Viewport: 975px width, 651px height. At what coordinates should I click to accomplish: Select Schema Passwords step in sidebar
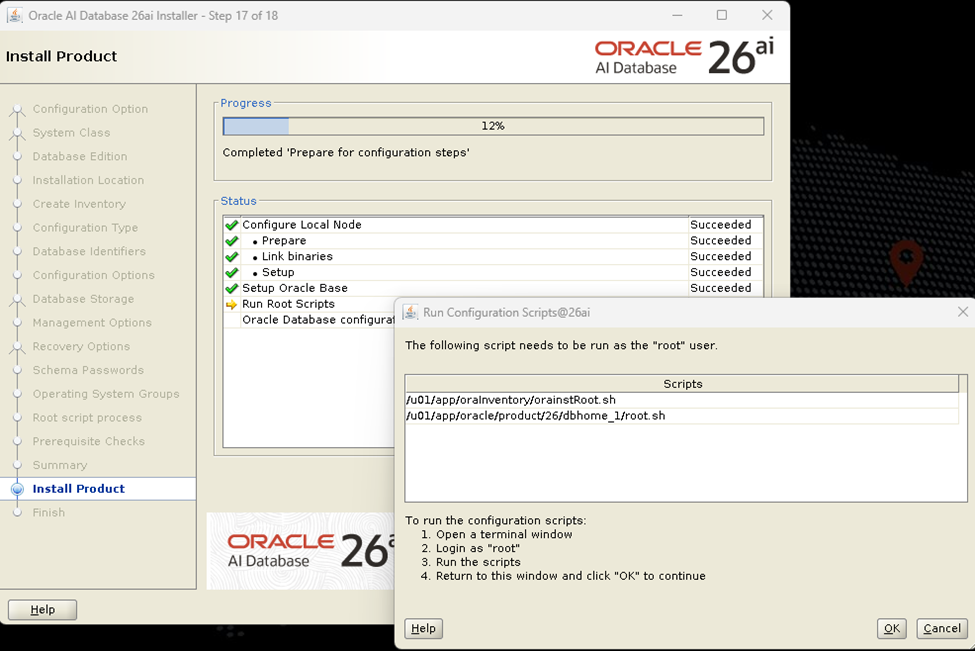[x=88, y=370]
